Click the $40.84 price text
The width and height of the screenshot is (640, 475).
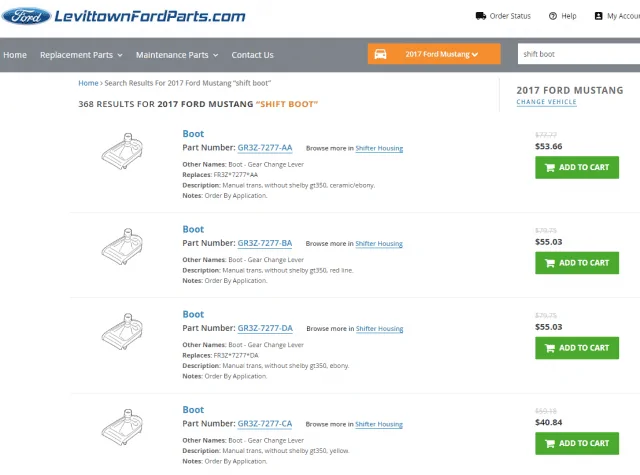[549, 422]
